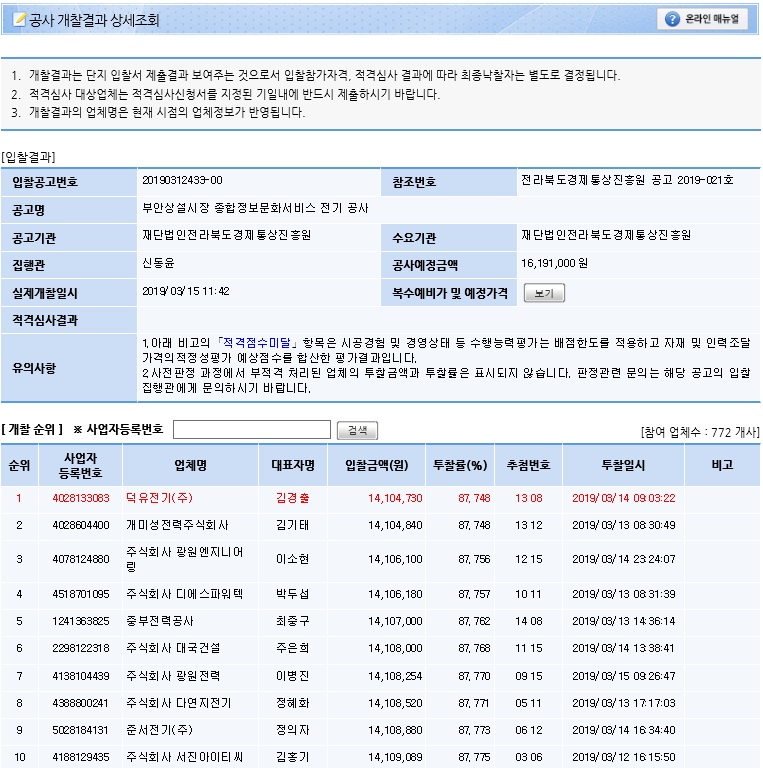Click registration number 4028133083

[x=81, y=497]
